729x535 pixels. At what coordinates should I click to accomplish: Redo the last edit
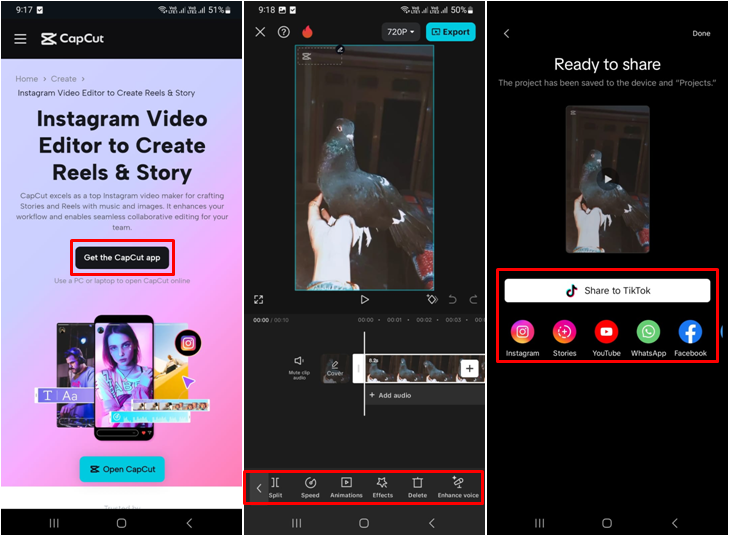pos(473,300)
